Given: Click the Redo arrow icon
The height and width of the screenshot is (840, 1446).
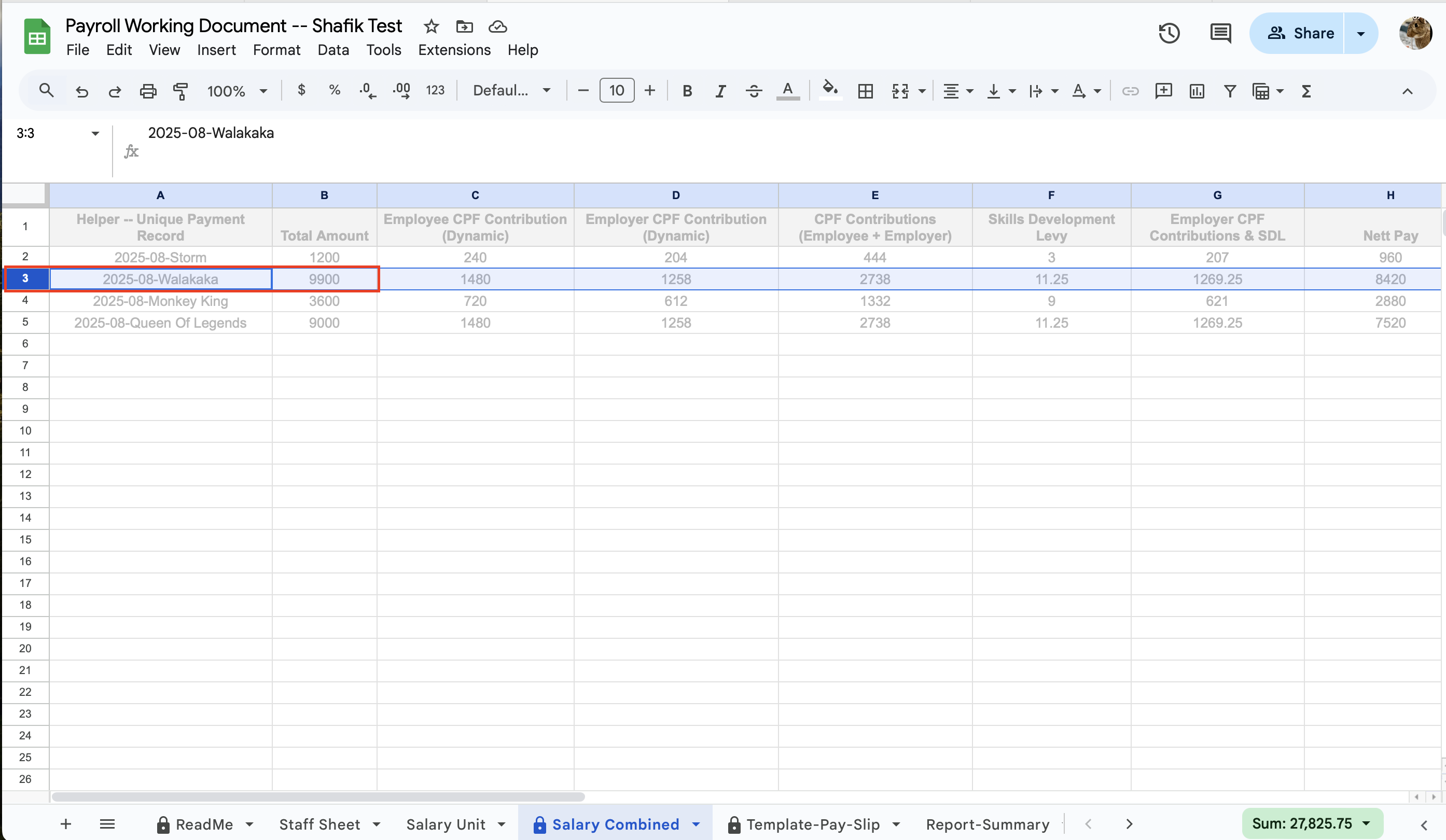Looking at the screenshot, I should point(115,91).
